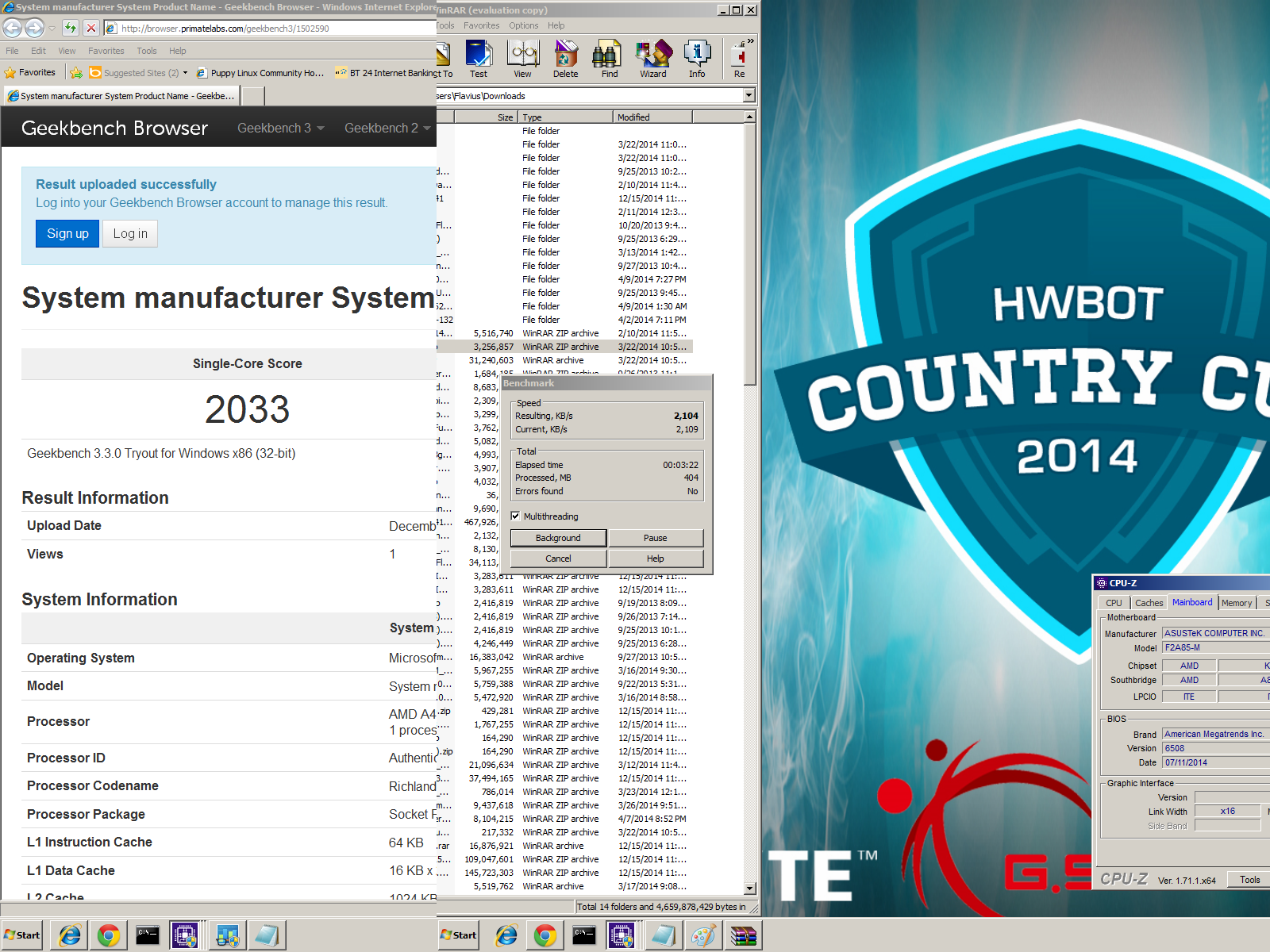Viewport: 1270px width, 952px height.
Task: Click Help button in Benchmark dialog
Action: coord(655,559)
